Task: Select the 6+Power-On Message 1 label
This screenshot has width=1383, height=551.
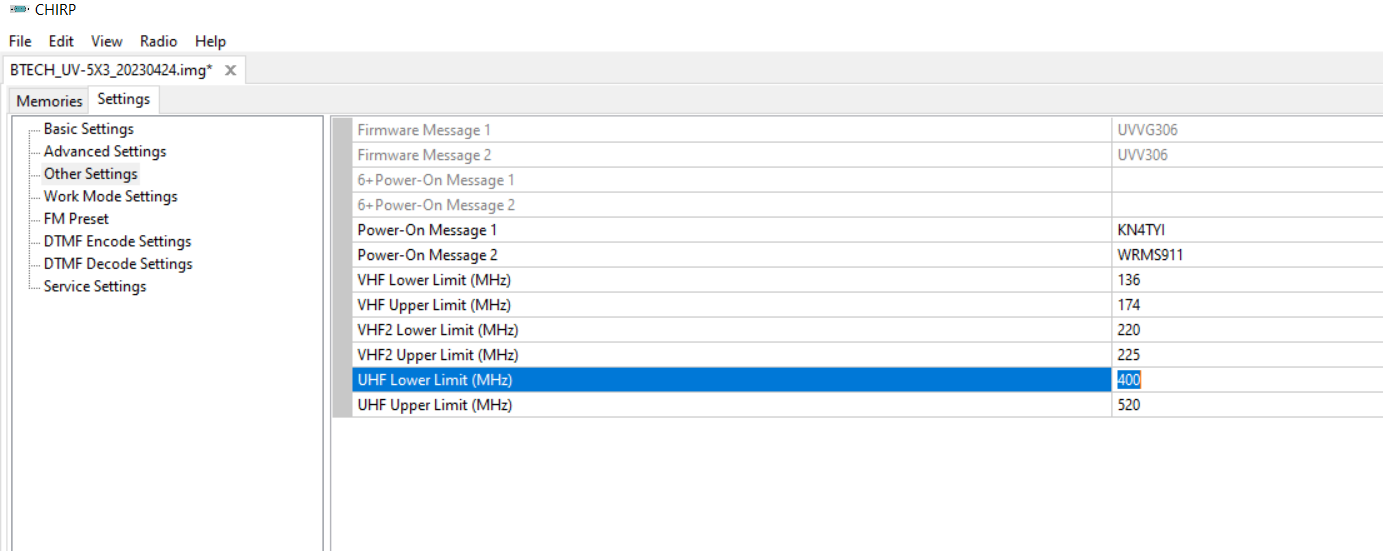Action: click(436, 180)
